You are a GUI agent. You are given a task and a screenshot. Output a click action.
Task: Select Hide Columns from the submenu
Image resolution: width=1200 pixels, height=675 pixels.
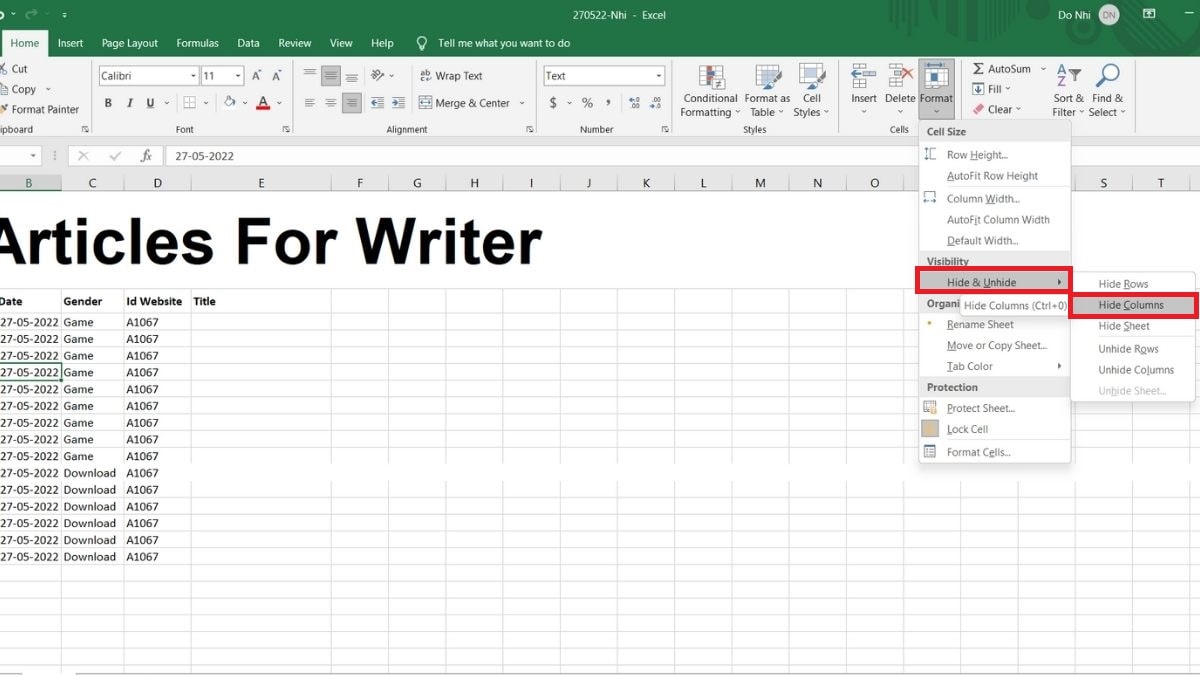coord(1130,305)
